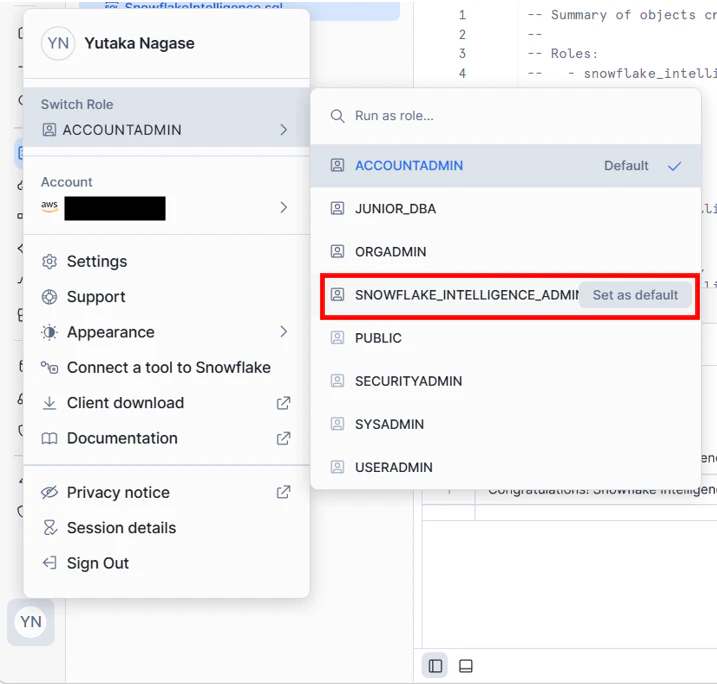
Task: Select the ACCOUNTADMIN role in the list
Action: pos(505,166)
